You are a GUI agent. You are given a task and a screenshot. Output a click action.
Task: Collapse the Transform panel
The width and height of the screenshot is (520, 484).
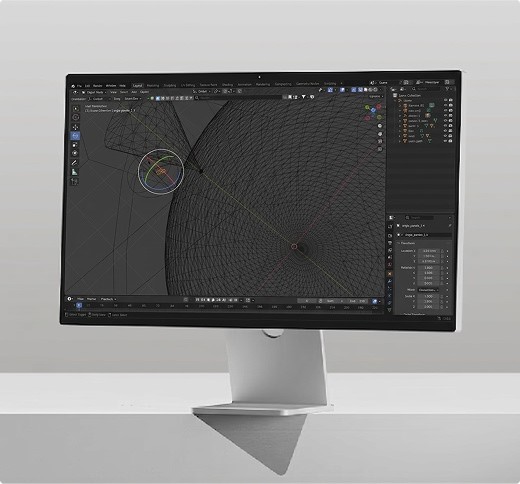407,243
